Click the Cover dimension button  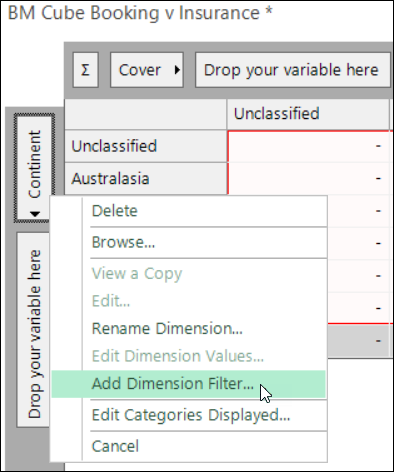[x=147, y=70]
